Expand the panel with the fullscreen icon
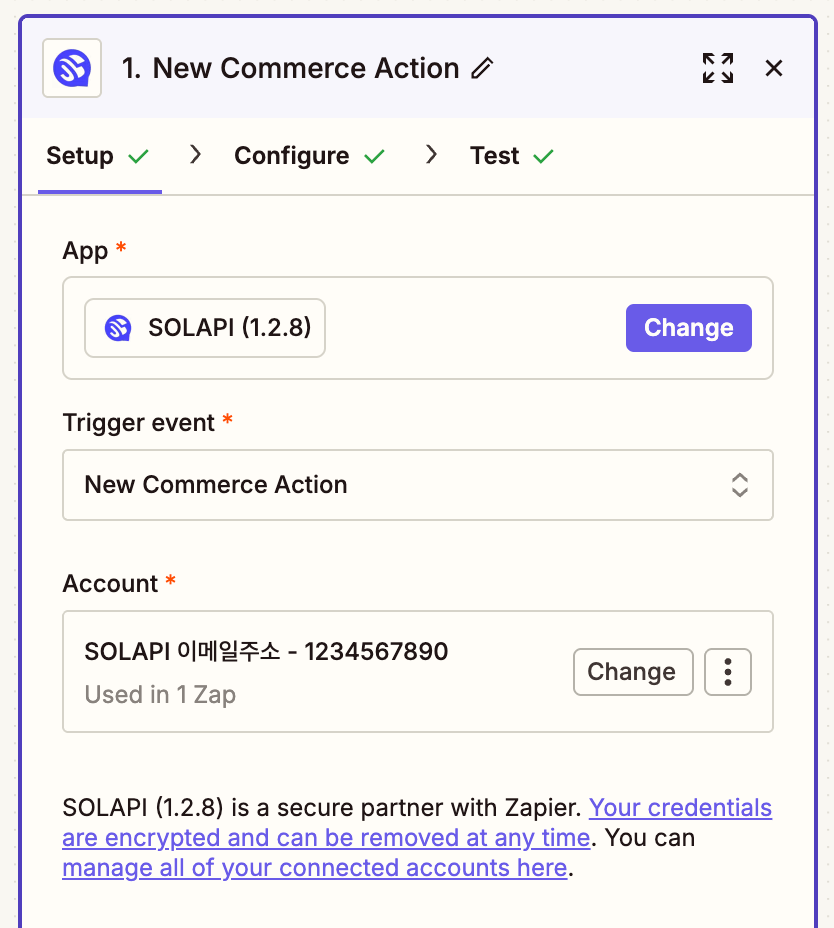Image resolution: width=834 pixels, height=928 pixels. [x=718, y=68]
